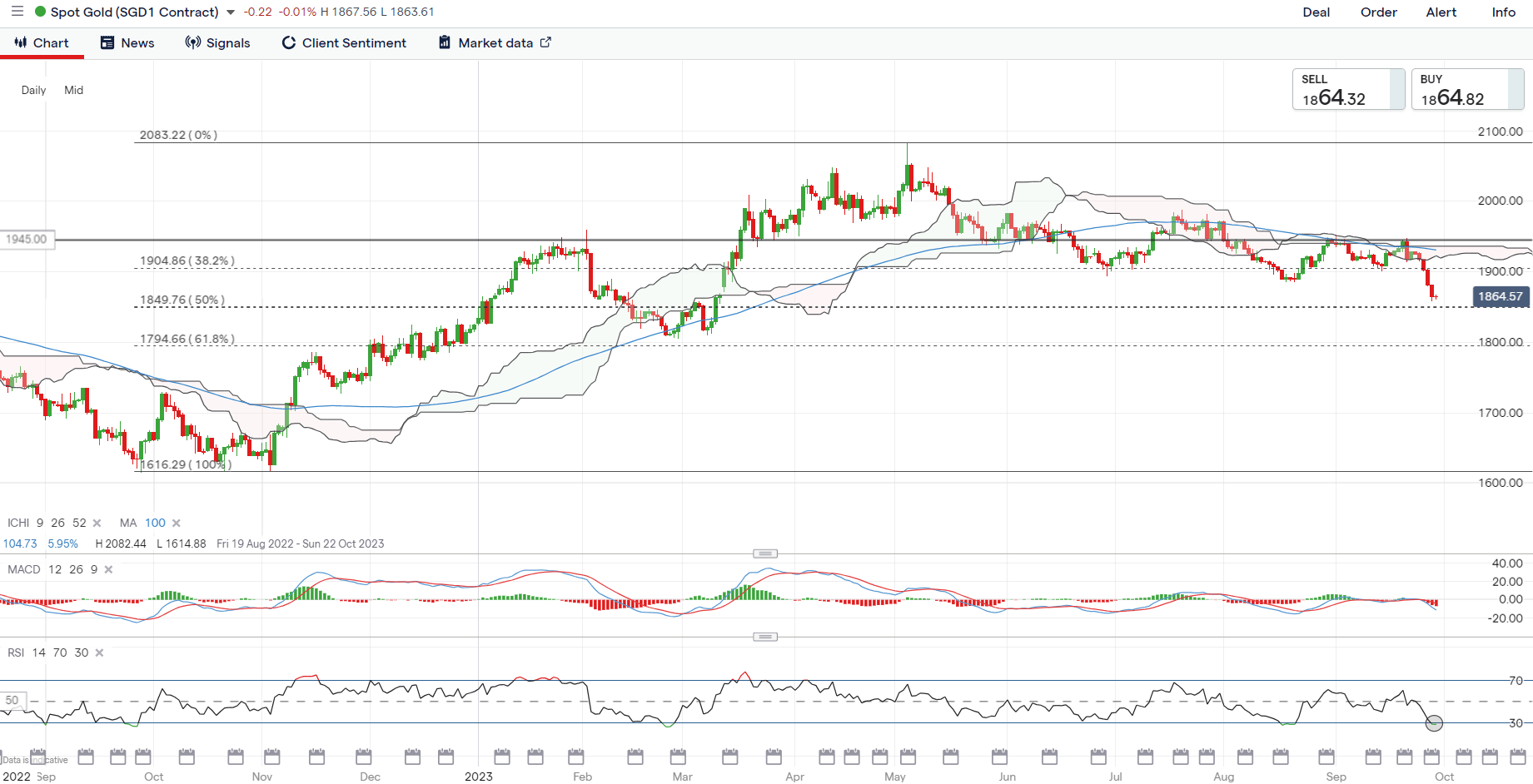Click the H 2082.44 high value
Screen dimensions: 1533x784
pyautogui.click(x=121, y=543)
